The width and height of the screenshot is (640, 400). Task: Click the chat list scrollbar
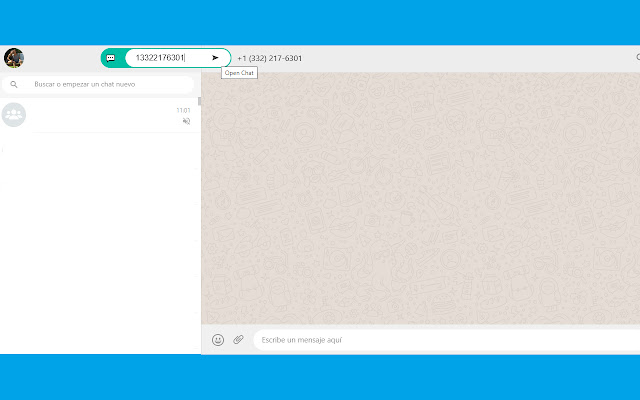[200, 101]
